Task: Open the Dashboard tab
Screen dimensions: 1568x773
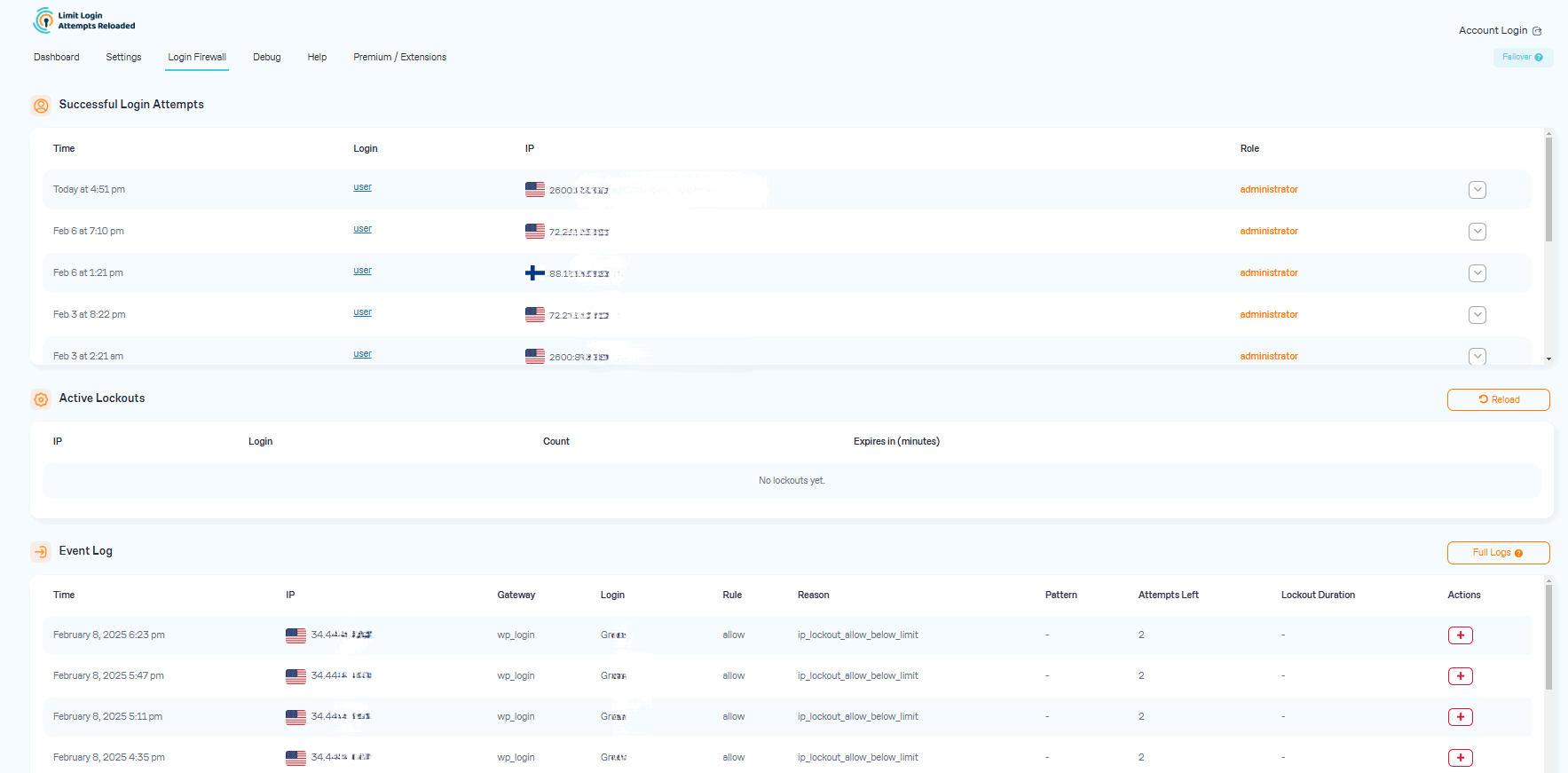Action: pos(57,57)
